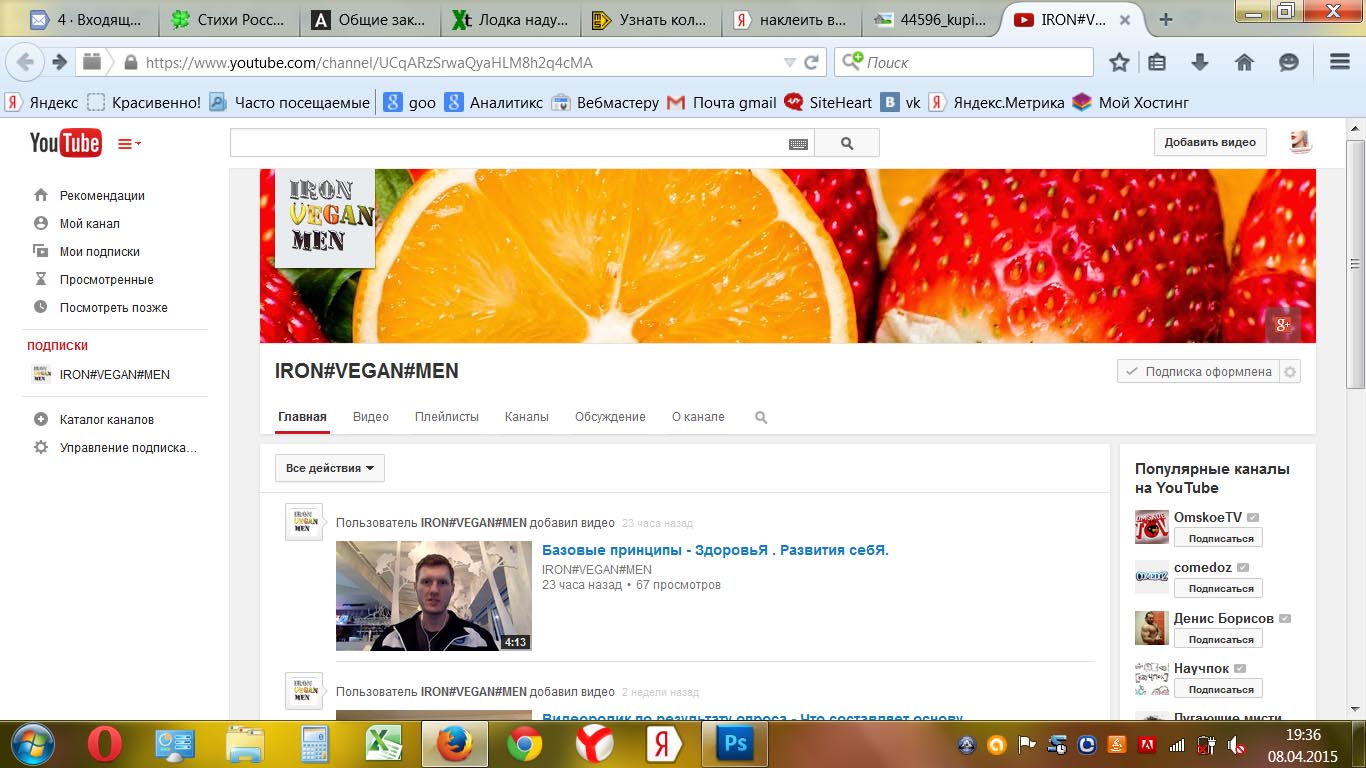The width and height of the screenshot is (1366, 768).
Task: Open the Все действия dropdown
Action: 330,468
